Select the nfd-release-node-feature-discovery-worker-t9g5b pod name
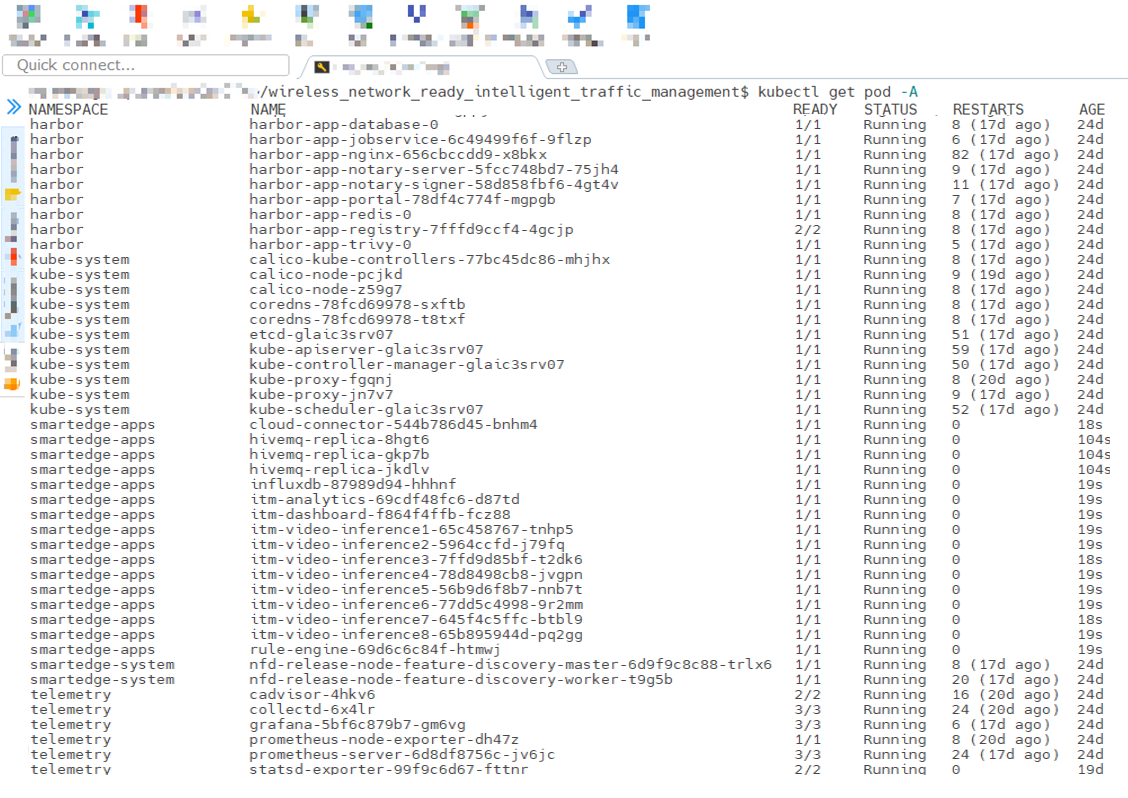Viewport: 1128px width, 798px height. (461, 680)
